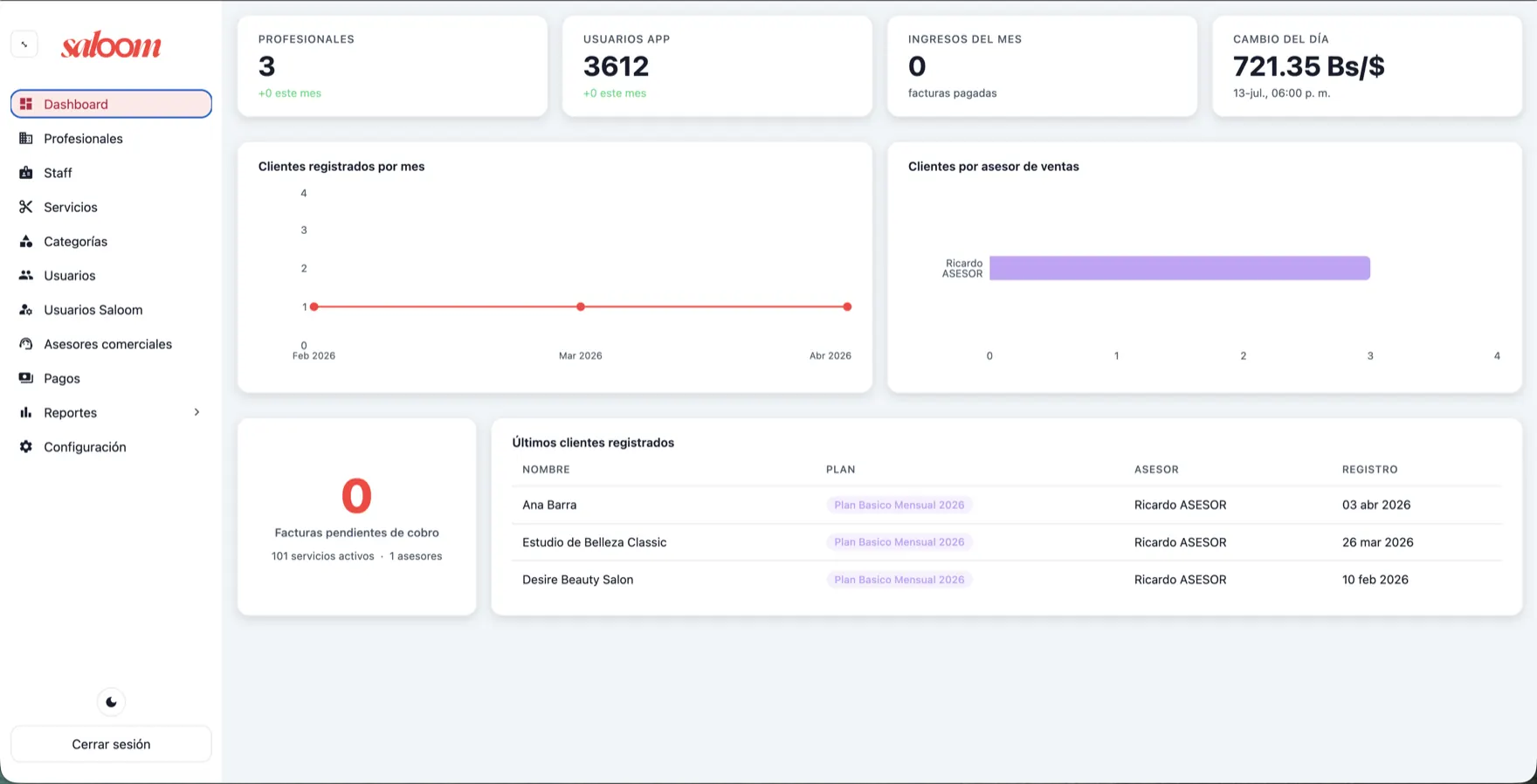Click the plan badge in Desire Beauty Salon row
The width and height of the screenshot is (1537, 784).
[x=899, y=580]
